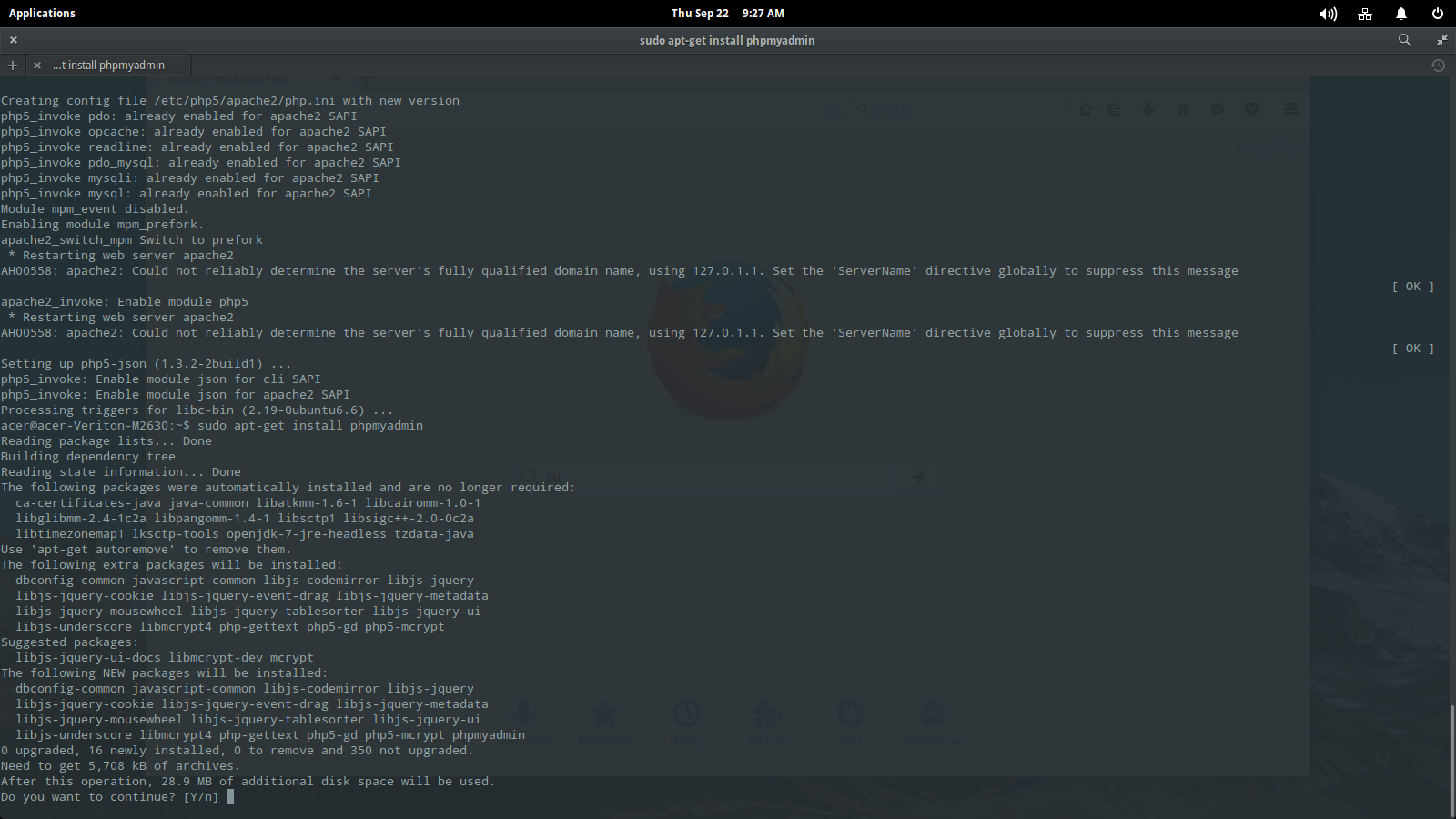Open Firefox's bookmarks list icon behind the terminal
1456x819 pixels.
point(1114,109)
